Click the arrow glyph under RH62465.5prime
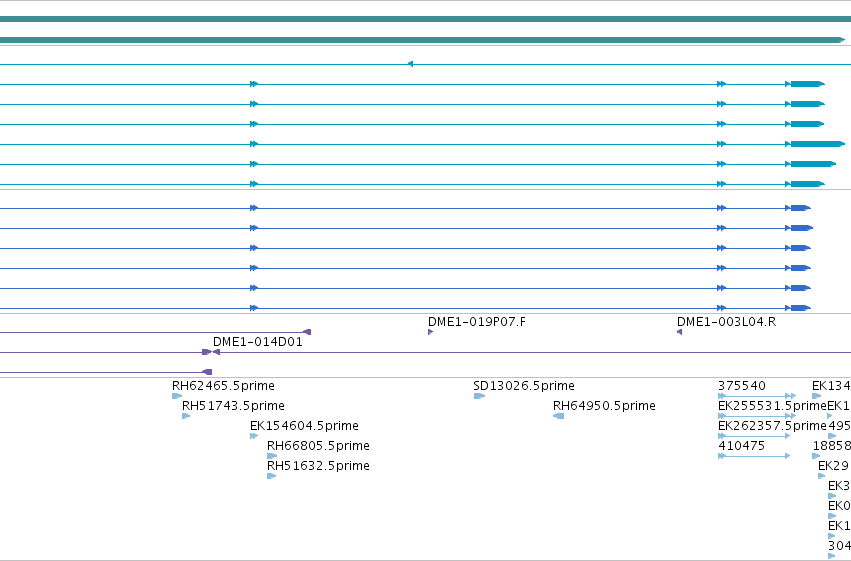 click(177, 396)
